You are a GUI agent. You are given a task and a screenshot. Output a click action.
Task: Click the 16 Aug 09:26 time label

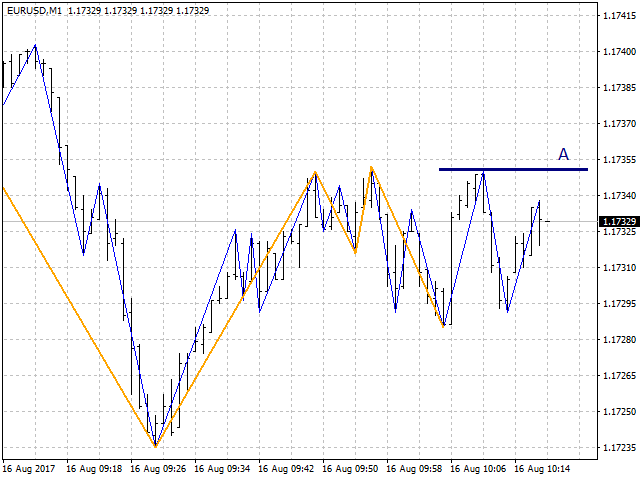pos(158,469)
